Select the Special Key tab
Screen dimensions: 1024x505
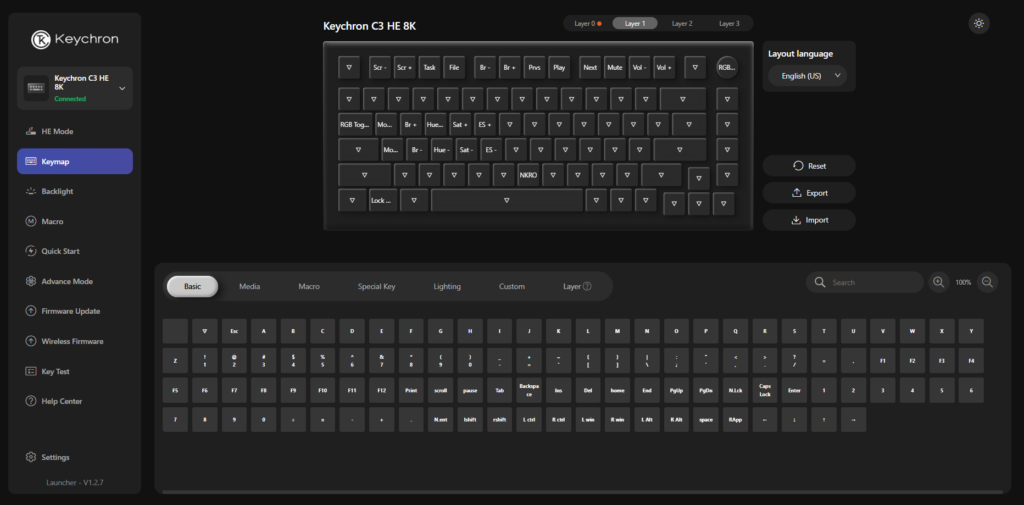click(x=376, y=286)
